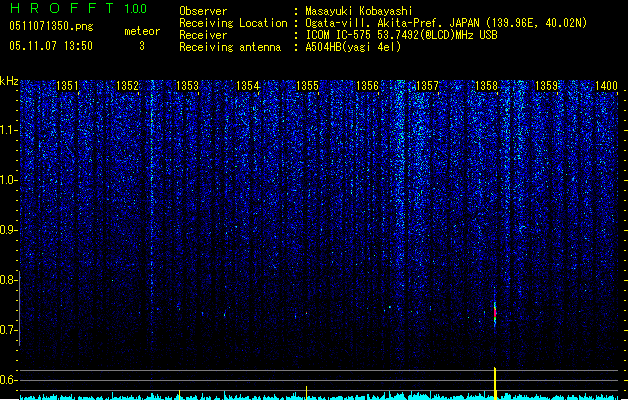Click the meteor count value 3

tap(142, 46)
